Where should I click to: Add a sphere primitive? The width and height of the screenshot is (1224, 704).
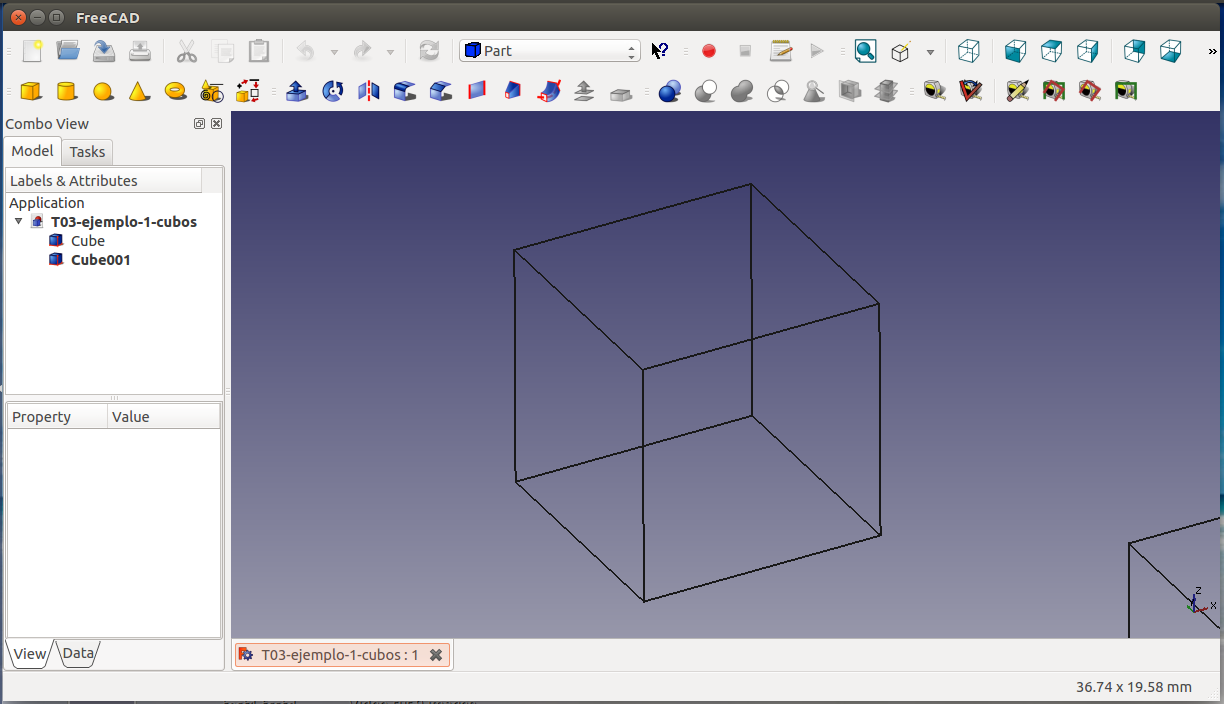click(x=103, y=92)
